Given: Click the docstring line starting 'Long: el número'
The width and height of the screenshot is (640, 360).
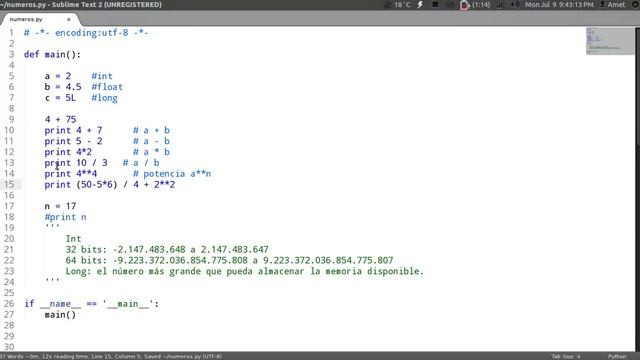Looking at the screenshot, I should [245, 271].
